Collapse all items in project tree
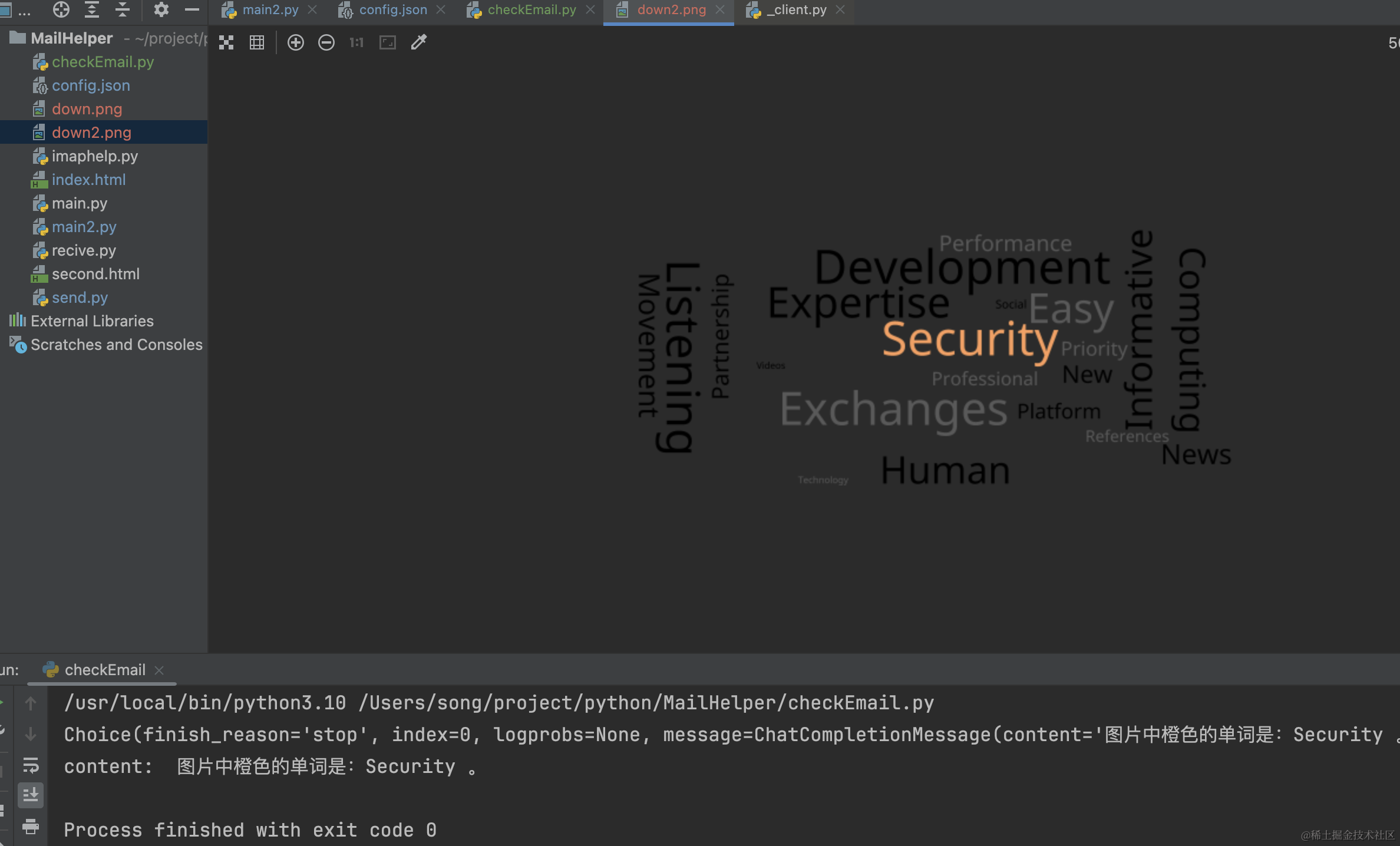Viewport: 1400px width, 846px height. click(123, 9)
